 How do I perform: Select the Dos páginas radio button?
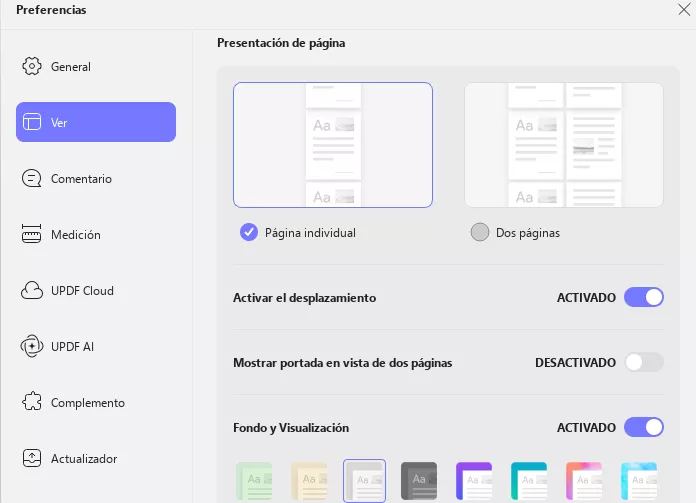pos(480,232)
